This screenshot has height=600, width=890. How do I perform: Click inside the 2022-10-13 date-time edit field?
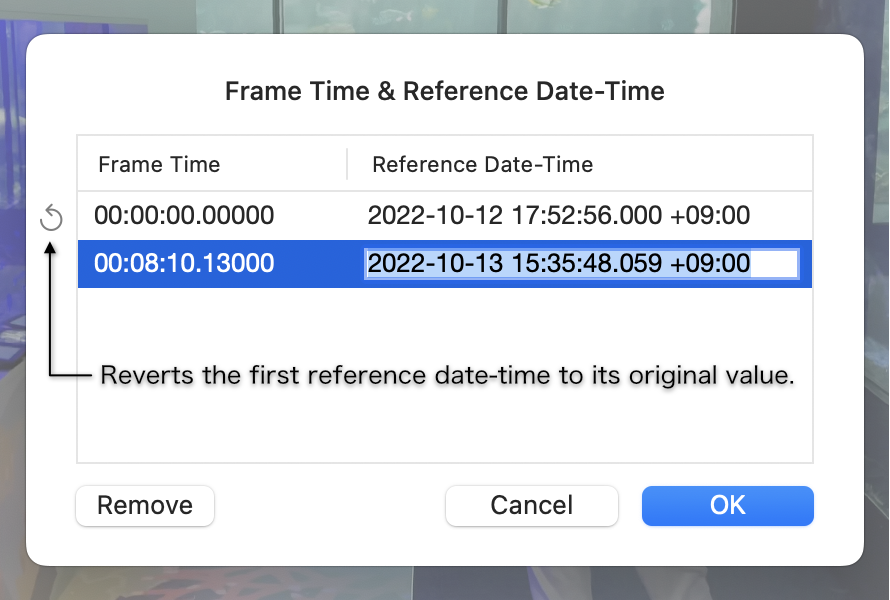[x=500, y=264]
